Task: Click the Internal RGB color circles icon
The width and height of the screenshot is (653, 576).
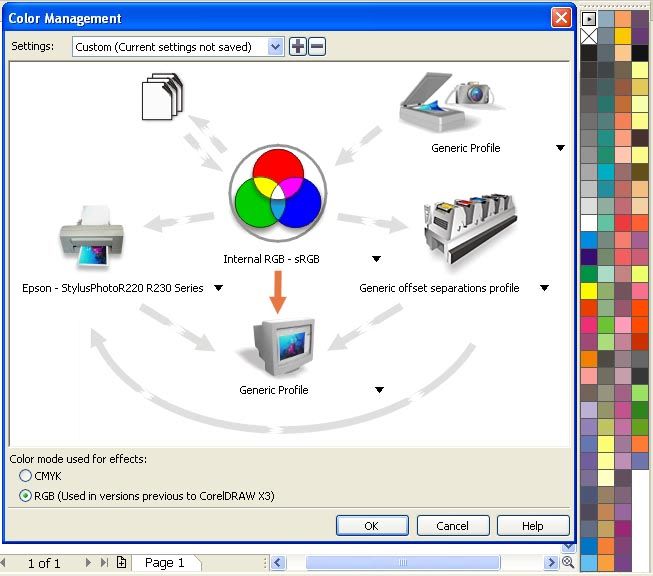Action: tap(278, 193)
